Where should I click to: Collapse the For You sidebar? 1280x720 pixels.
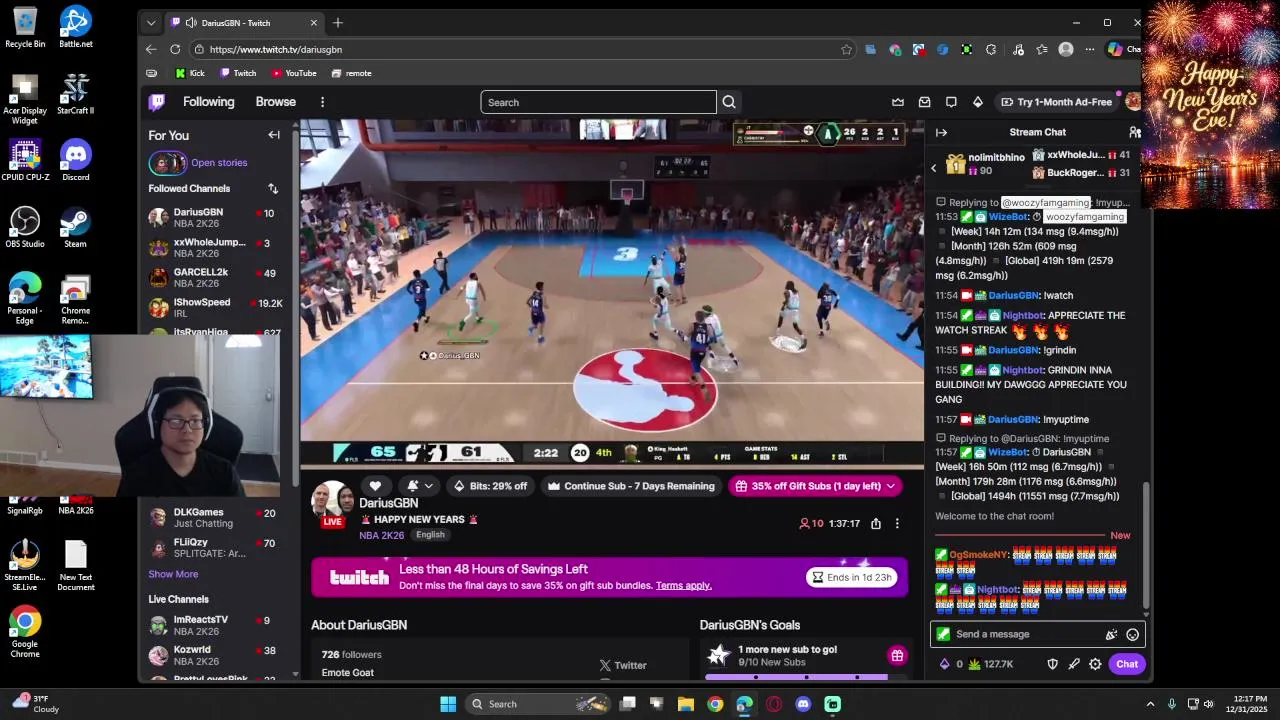click(274, 135)
